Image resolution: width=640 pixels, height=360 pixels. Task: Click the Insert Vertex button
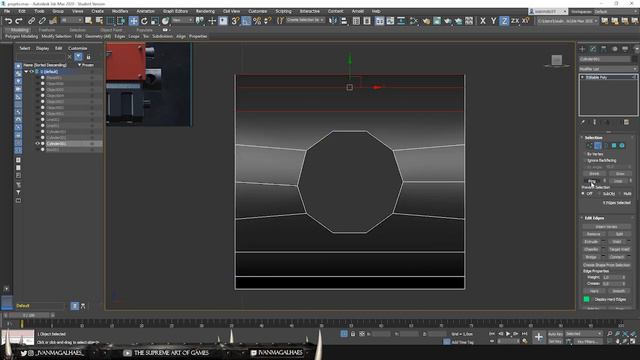click(x=607, y=227)
